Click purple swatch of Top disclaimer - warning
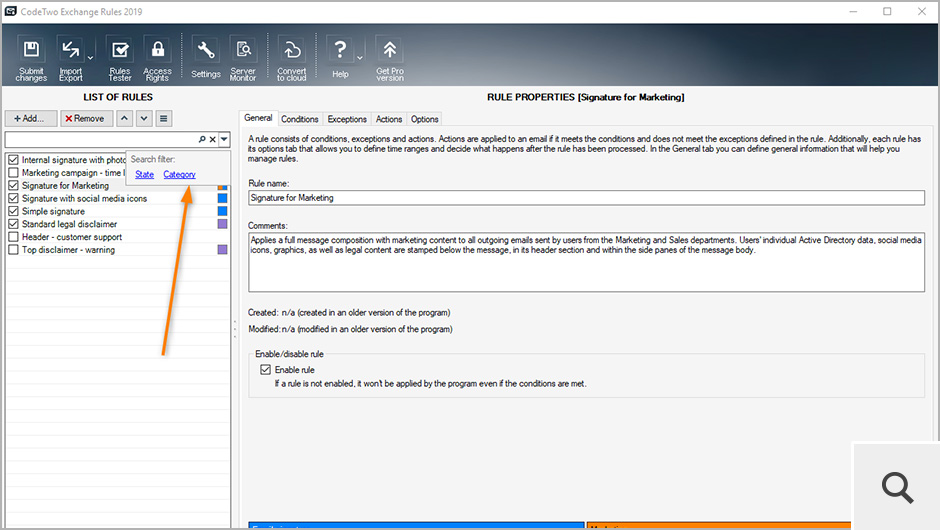940x530 pixels. pos(222,249)
